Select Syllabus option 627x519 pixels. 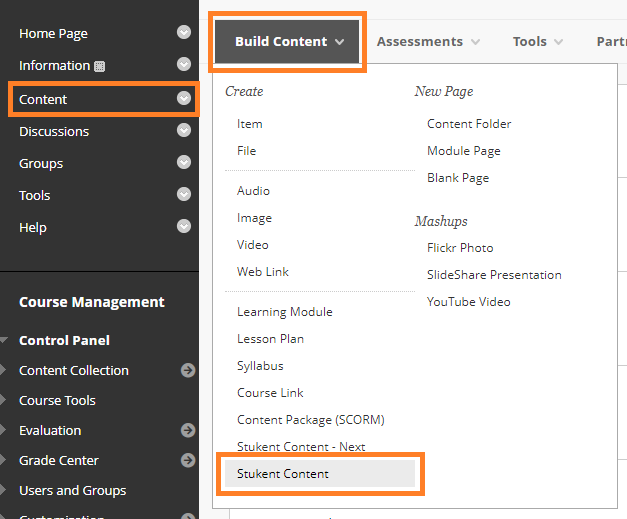click(x=260, y=366)
